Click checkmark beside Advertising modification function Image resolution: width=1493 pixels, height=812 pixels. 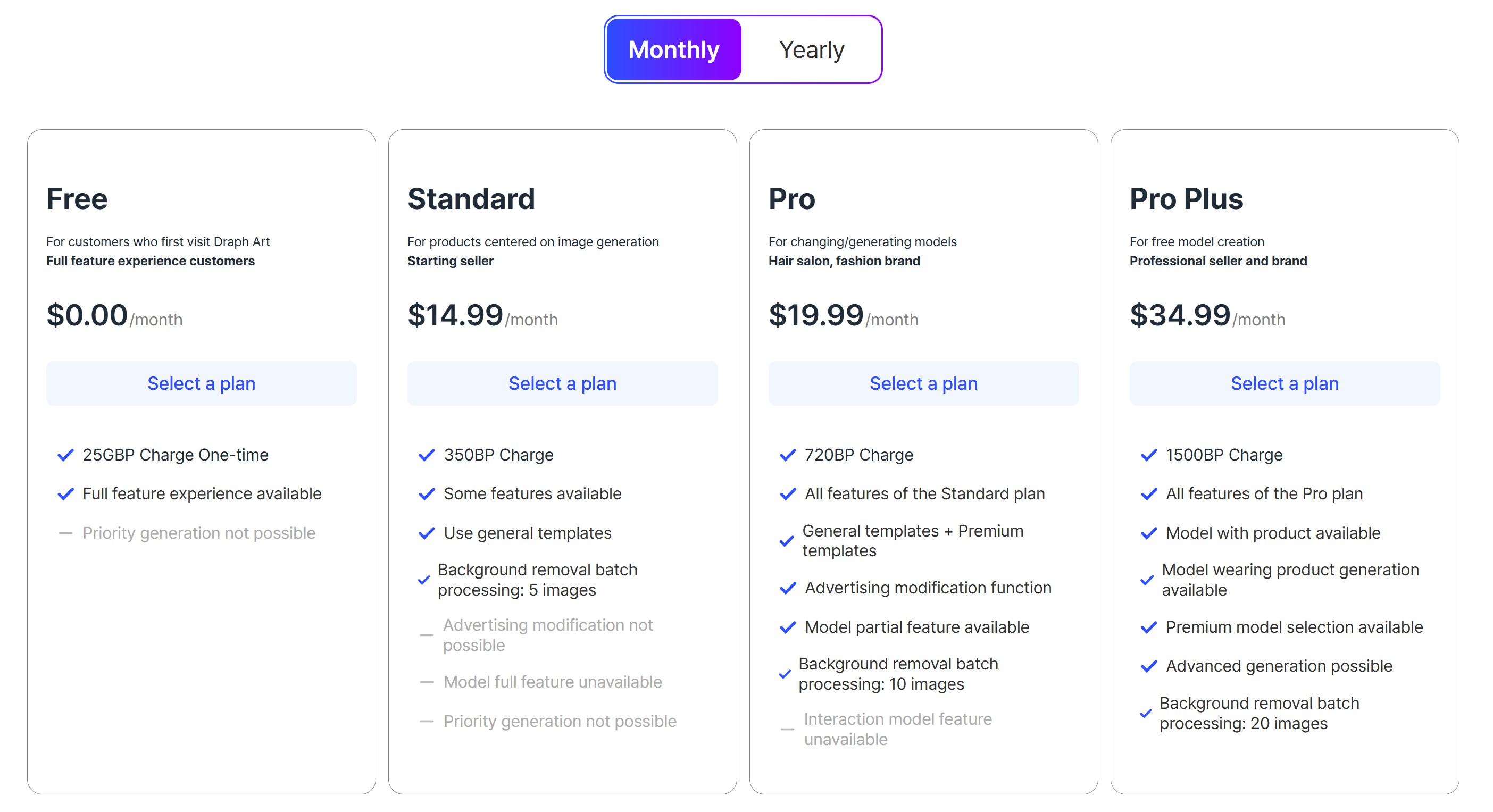point(788,588)
